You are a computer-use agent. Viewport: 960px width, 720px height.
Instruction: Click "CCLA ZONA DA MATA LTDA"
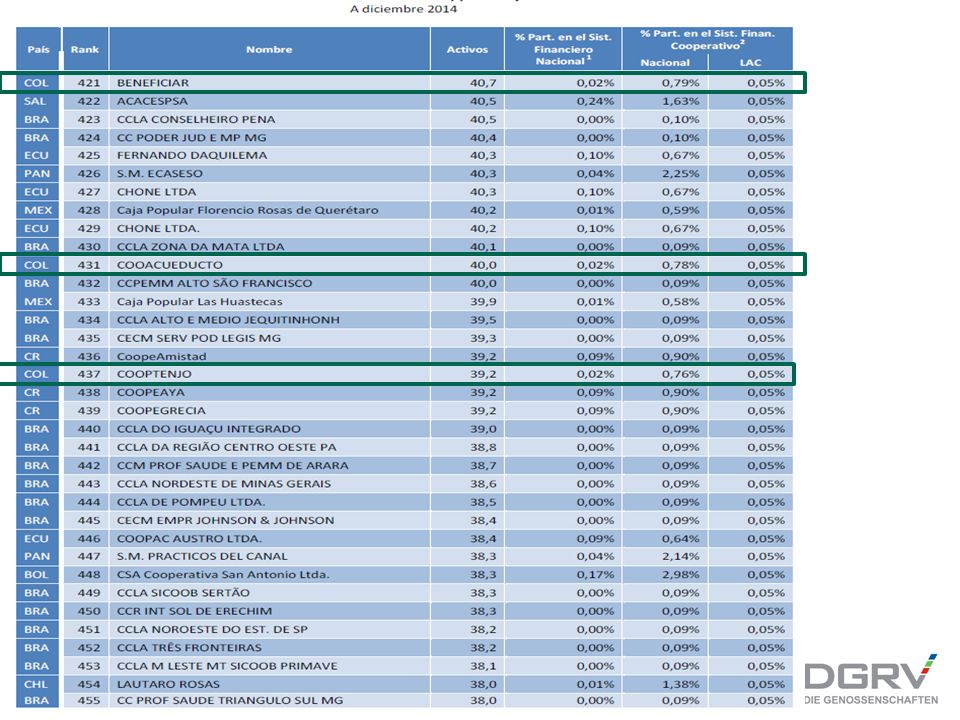[x=201, y=247]
